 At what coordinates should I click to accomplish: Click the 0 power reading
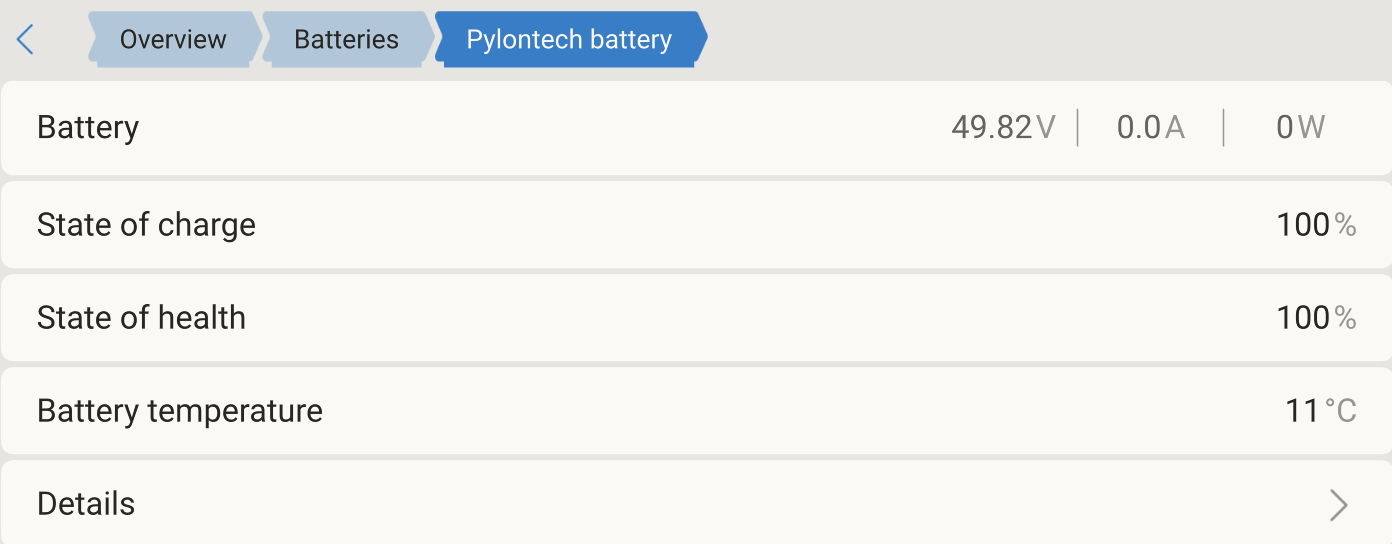tap(1285, 128)
